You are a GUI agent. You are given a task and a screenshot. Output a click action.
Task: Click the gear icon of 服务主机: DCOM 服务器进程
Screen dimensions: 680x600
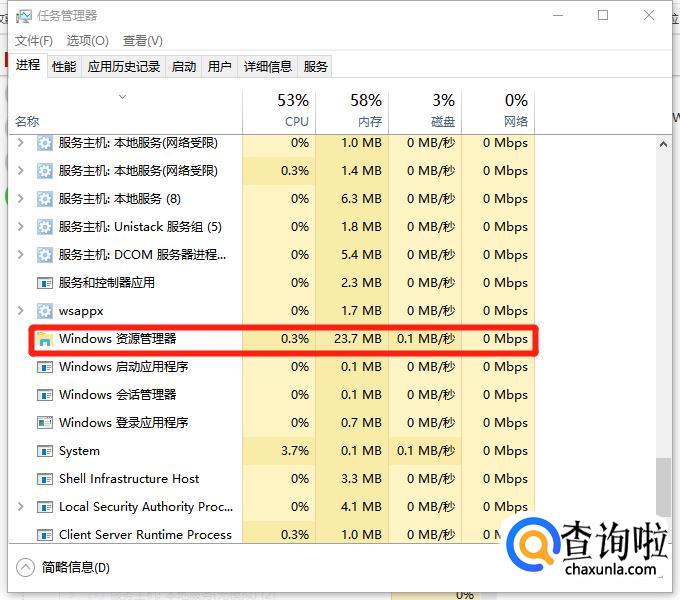tap(45, 255)
